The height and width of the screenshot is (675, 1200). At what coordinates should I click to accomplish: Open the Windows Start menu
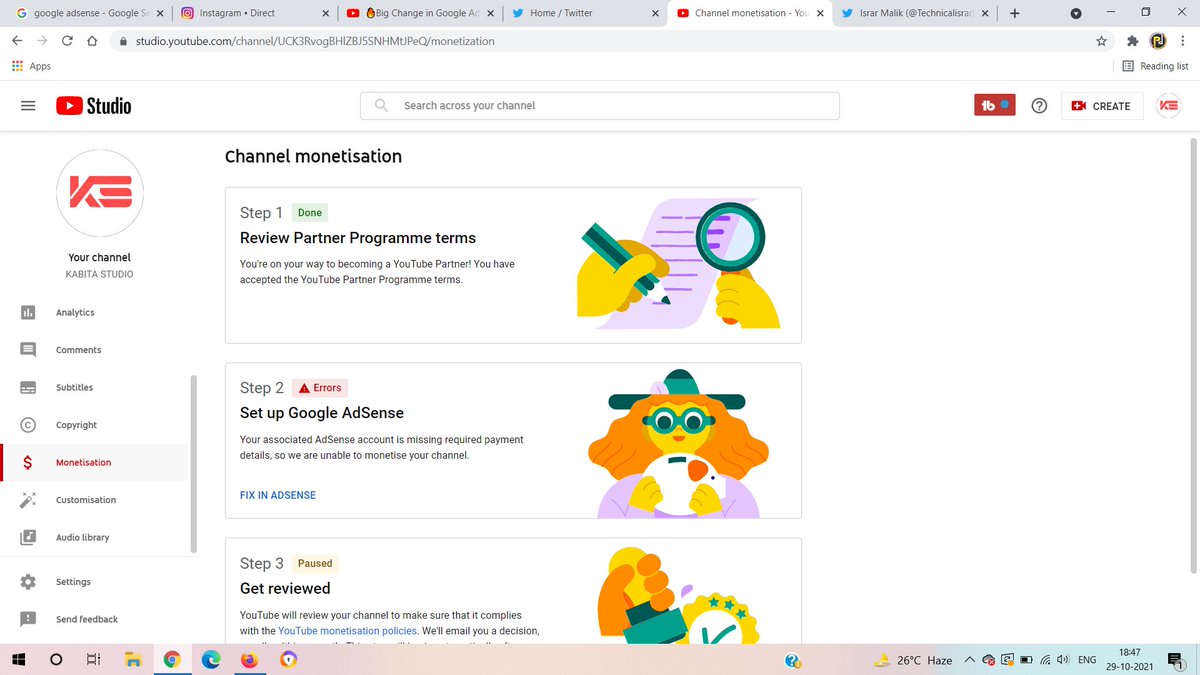click(x=19, y=660)
